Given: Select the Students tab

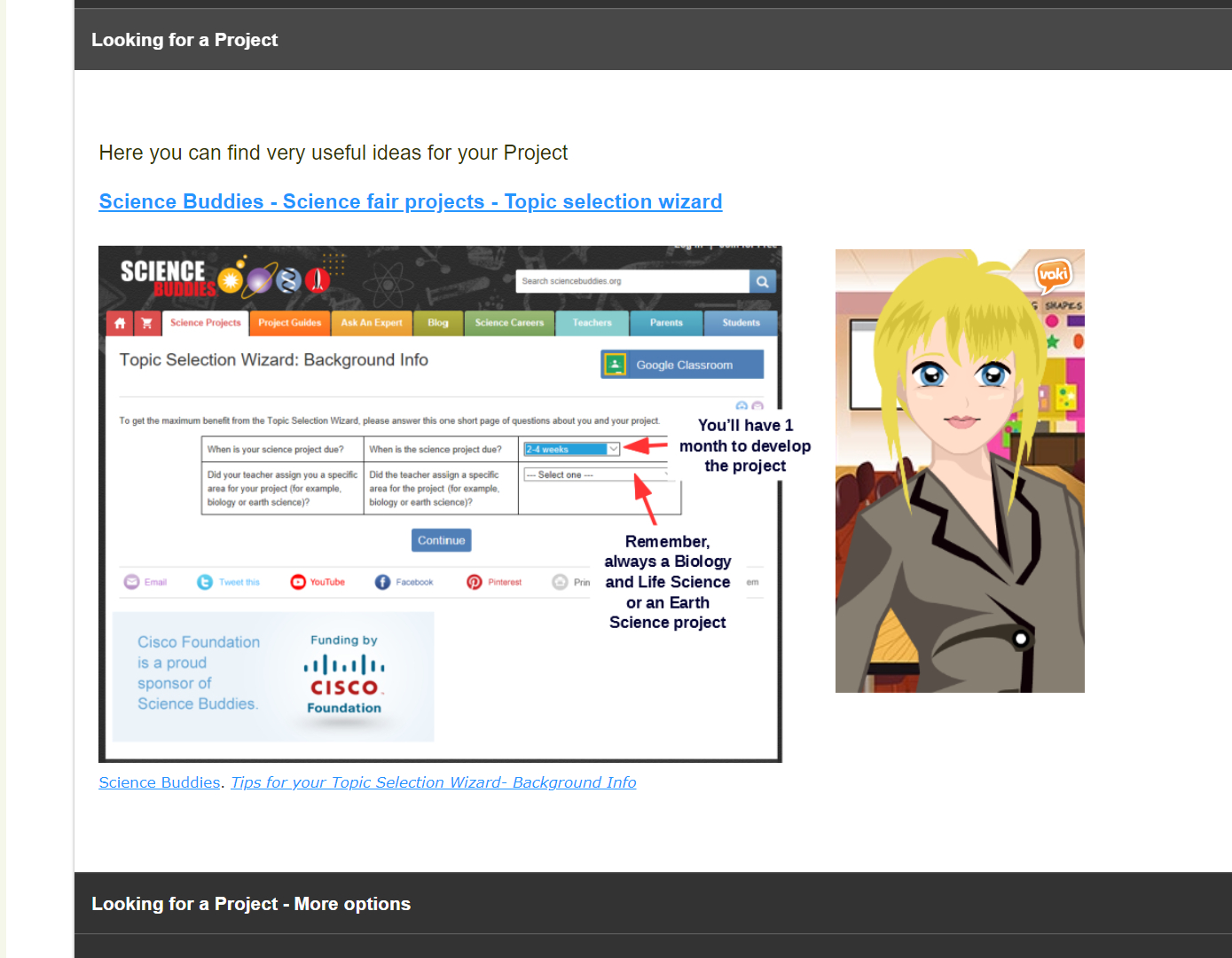Looking at the screenshot, I should pyautogui.click(x=741, y=323).
